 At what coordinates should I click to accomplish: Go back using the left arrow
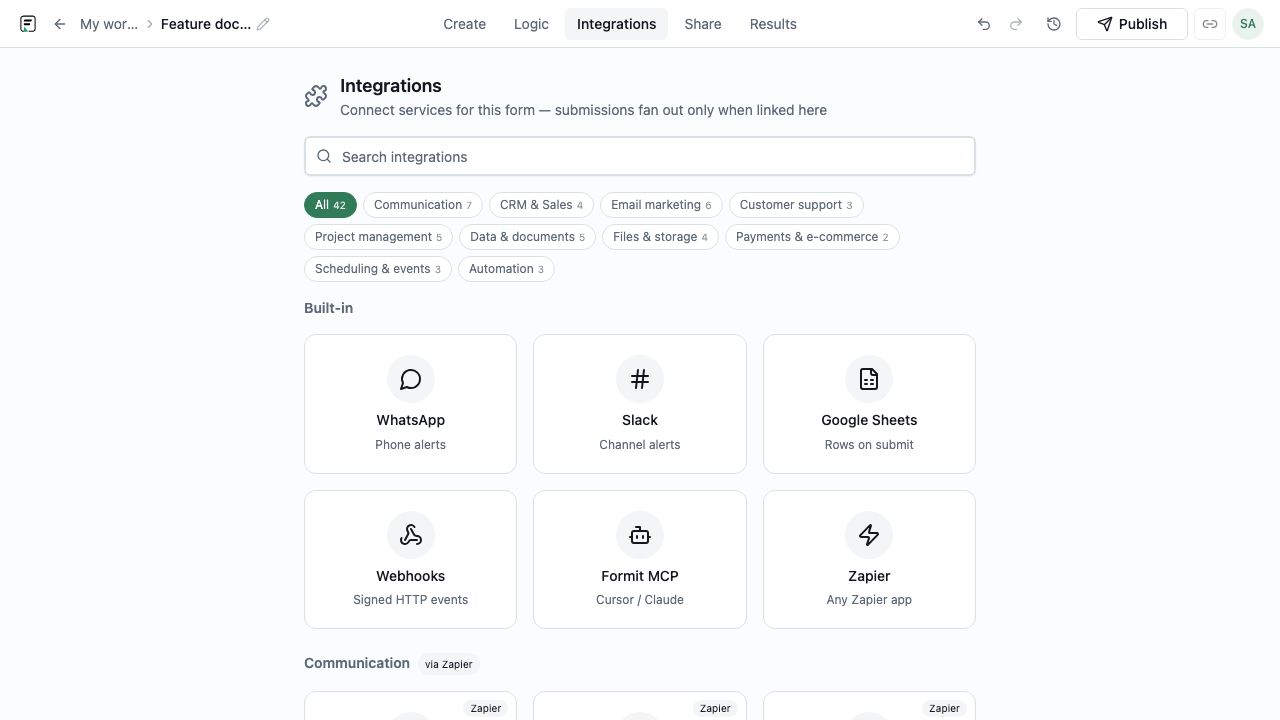pos(60,24)
